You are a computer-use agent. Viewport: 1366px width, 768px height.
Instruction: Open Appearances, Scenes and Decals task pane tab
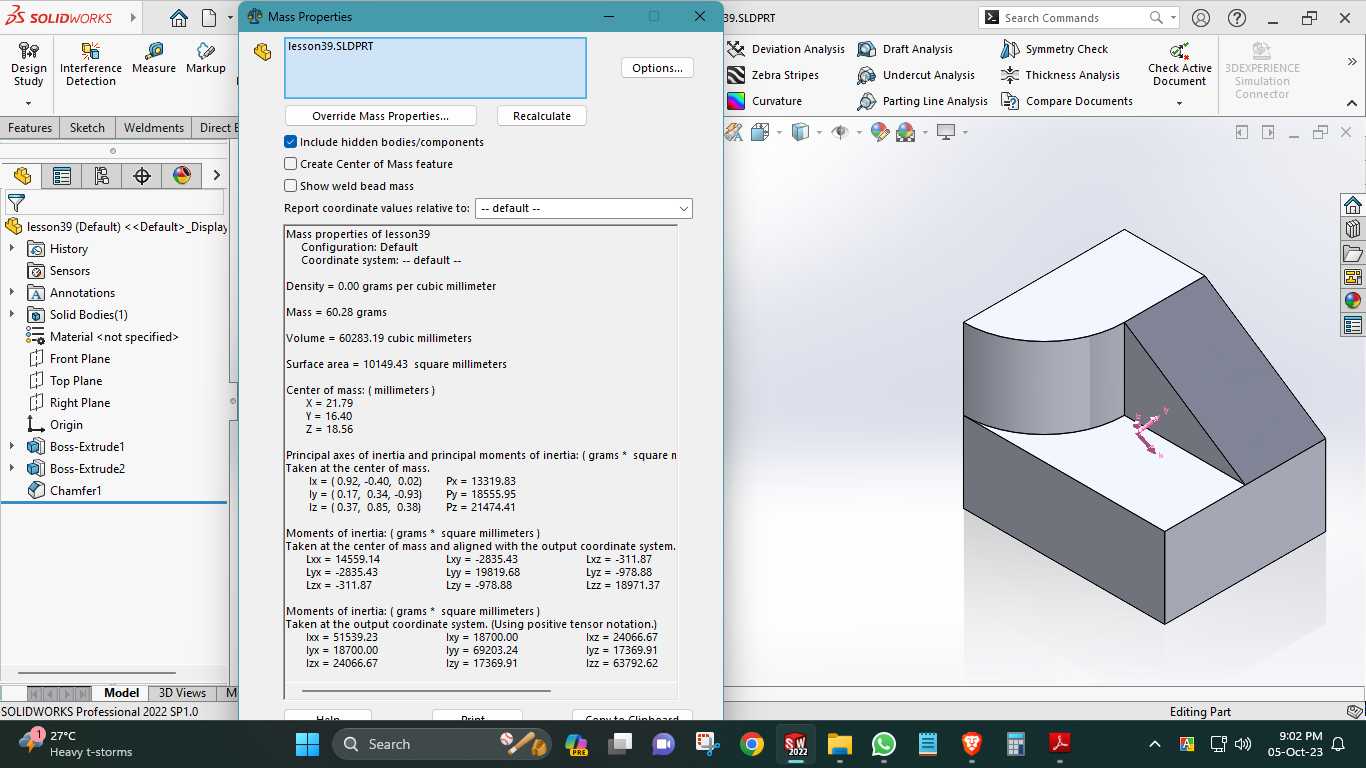click(x=1353, y=301)
